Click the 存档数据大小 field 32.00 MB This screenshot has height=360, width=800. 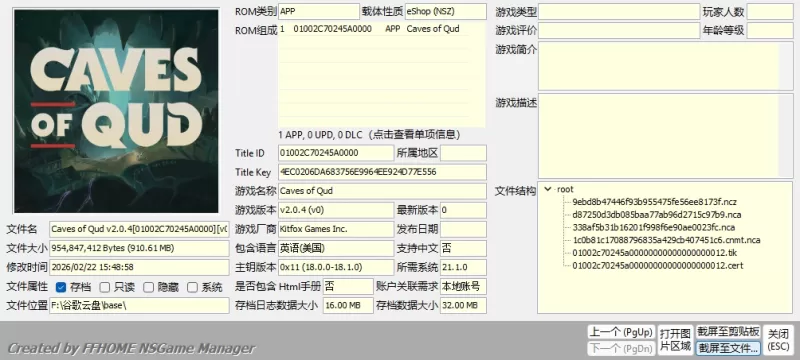tap(463, 305)
